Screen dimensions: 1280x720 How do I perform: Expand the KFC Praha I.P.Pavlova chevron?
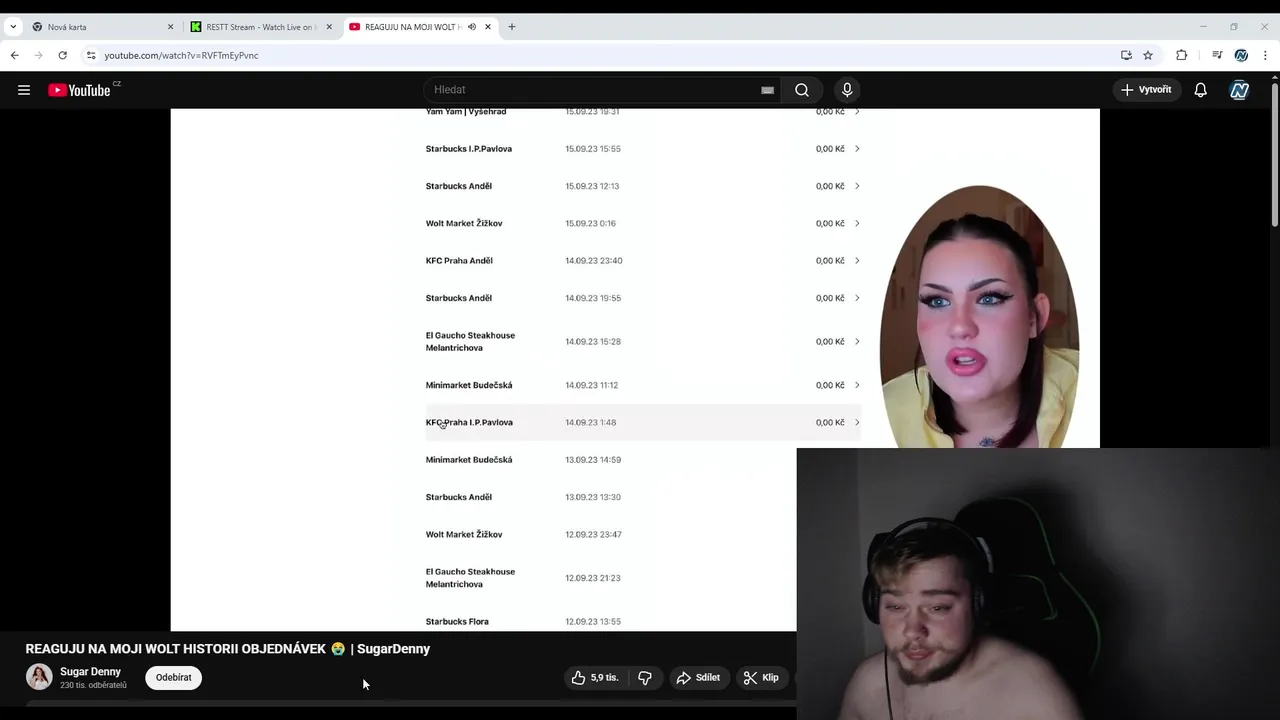(857, 422)
